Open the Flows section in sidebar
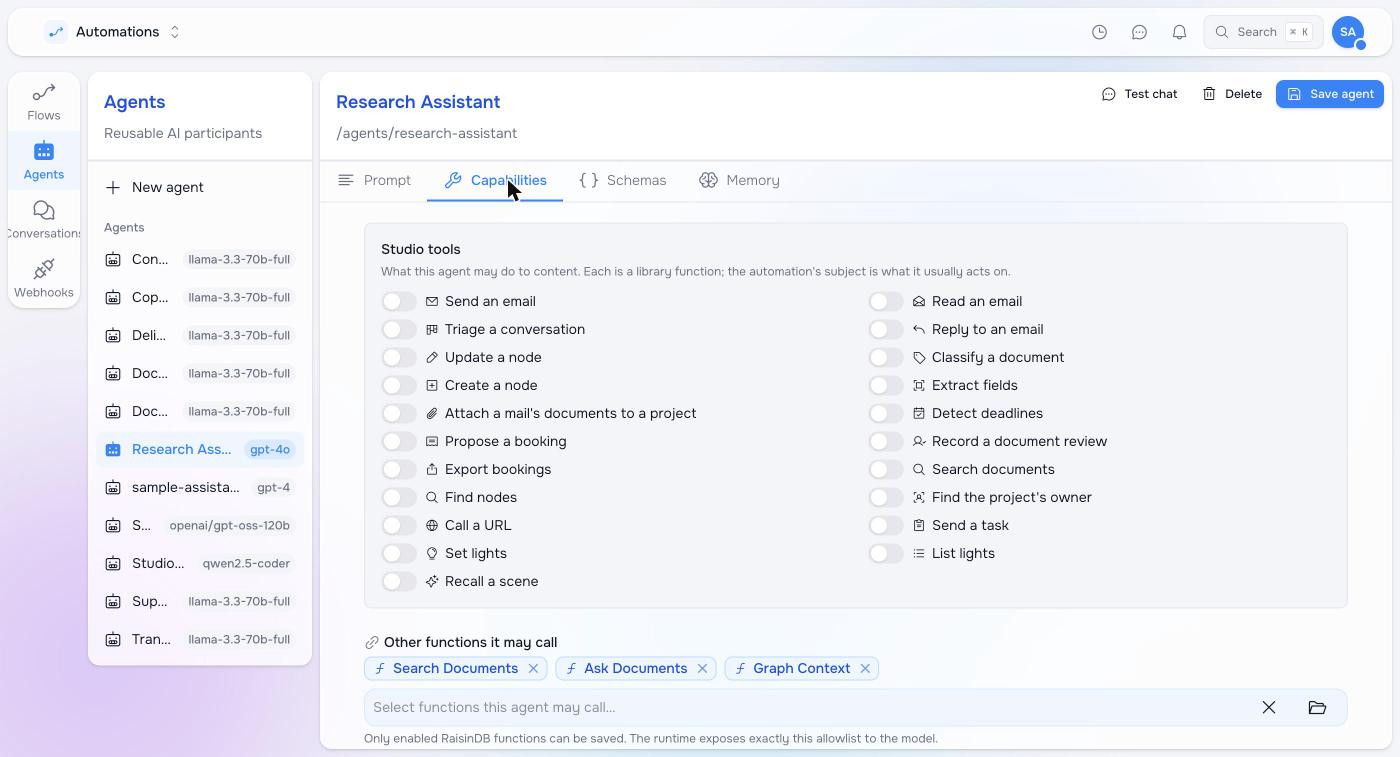 (x=44, y=102)
